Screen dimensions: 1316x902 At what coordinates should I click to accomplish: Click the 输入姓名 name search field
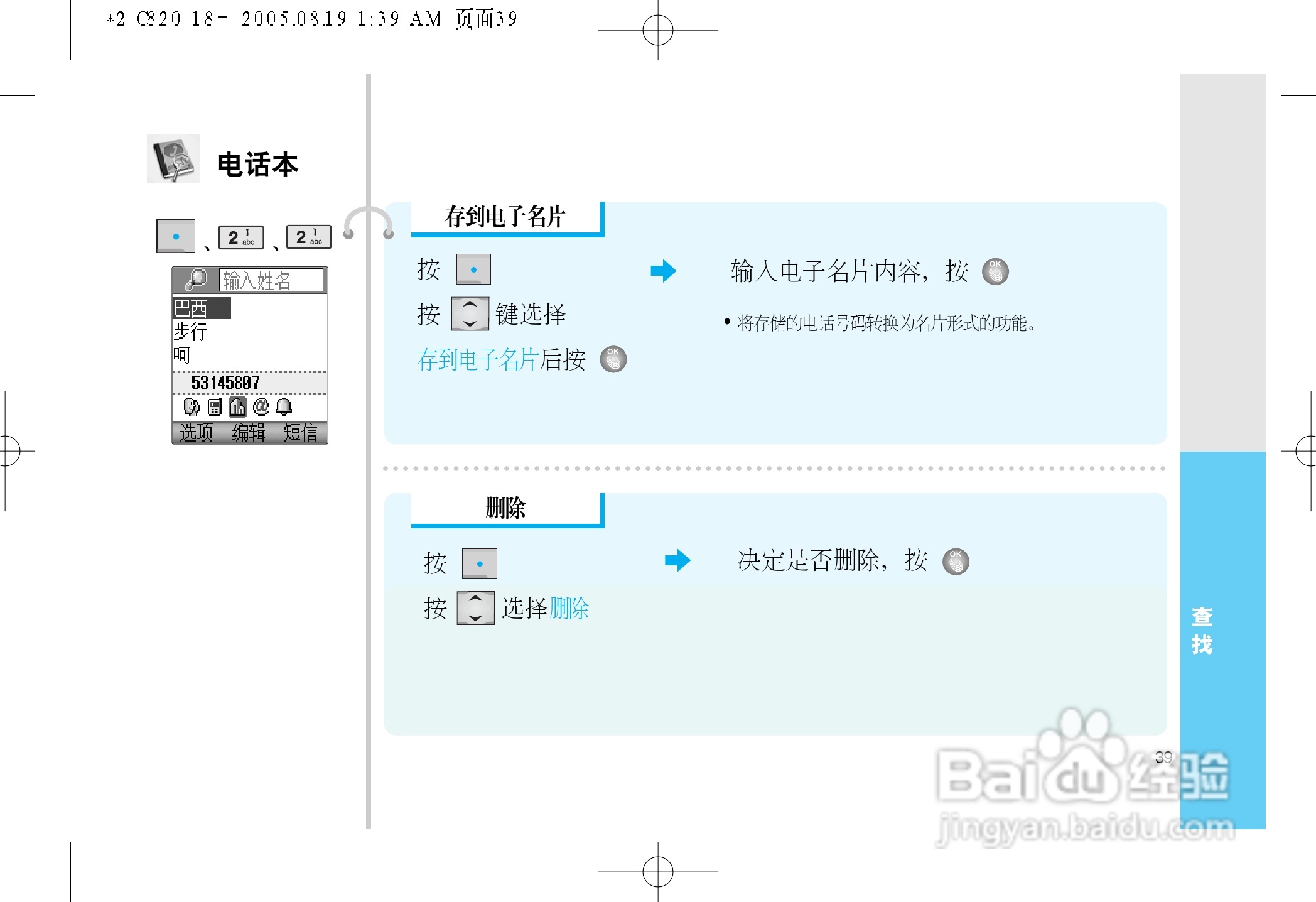click(271, 280)
